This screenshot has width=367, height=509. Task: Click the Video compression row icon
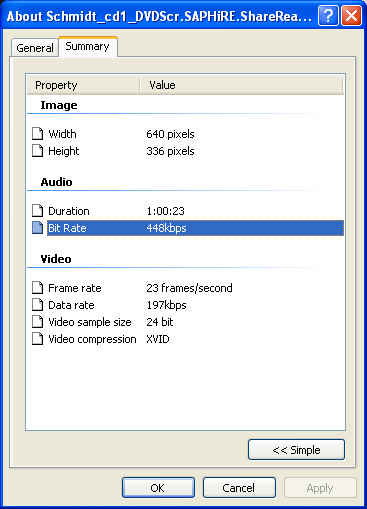point(38,339)
